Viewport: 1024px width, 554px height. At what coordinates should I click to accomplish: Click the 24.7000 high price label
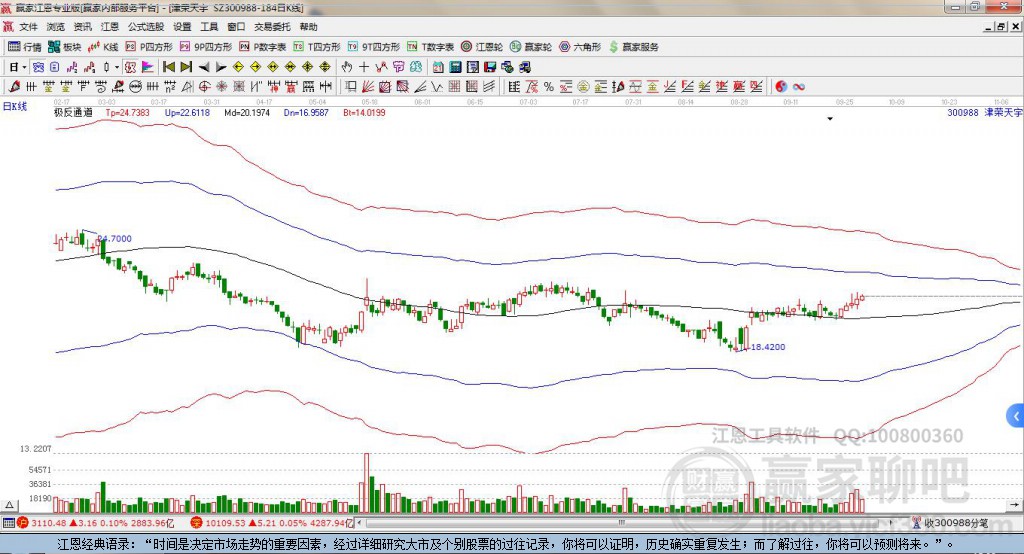[115, 238]
